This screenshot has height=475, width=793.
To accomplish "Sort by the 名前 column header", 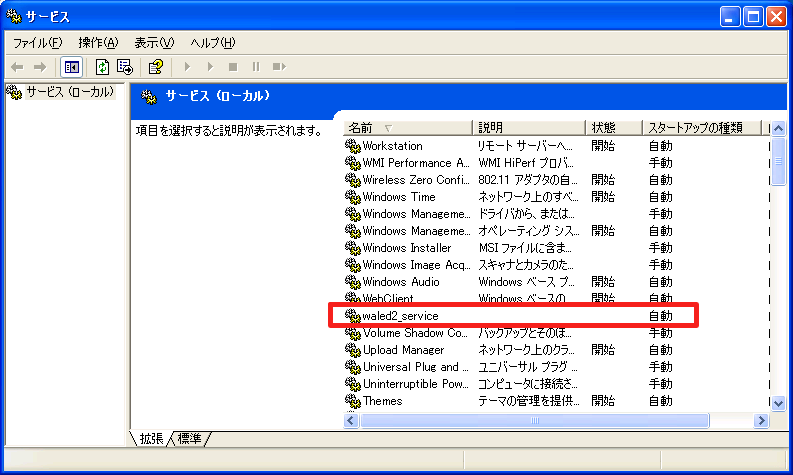I will [x=408, y=127].
